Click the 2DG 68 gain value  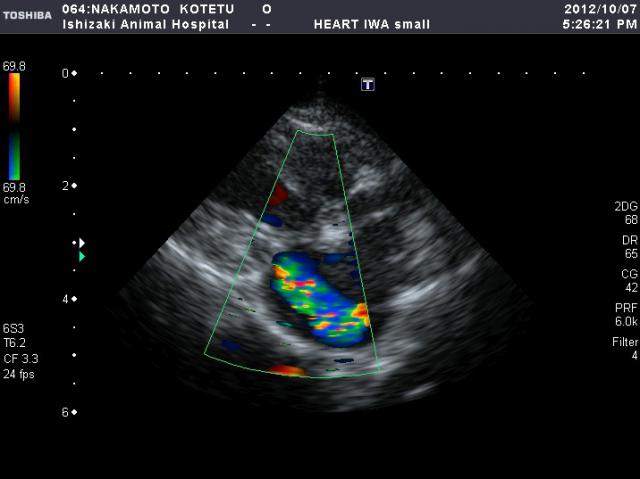(626, 213)
